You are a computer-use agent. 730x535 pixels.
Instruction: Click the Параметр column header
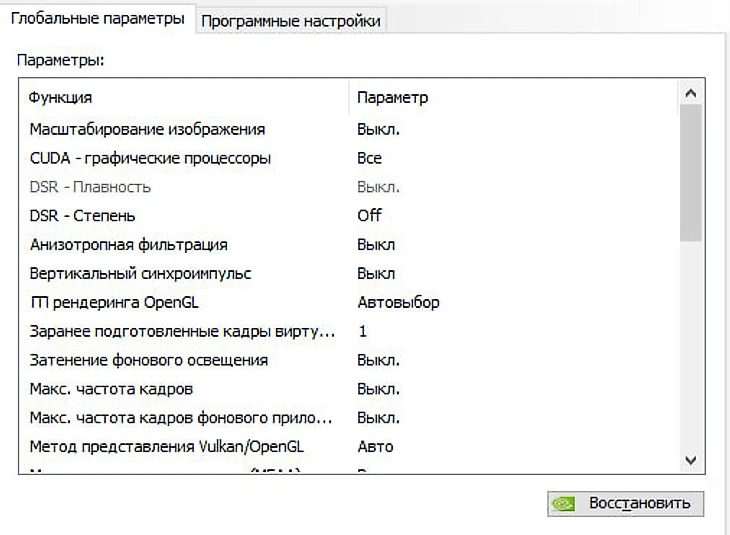point(392,97)
